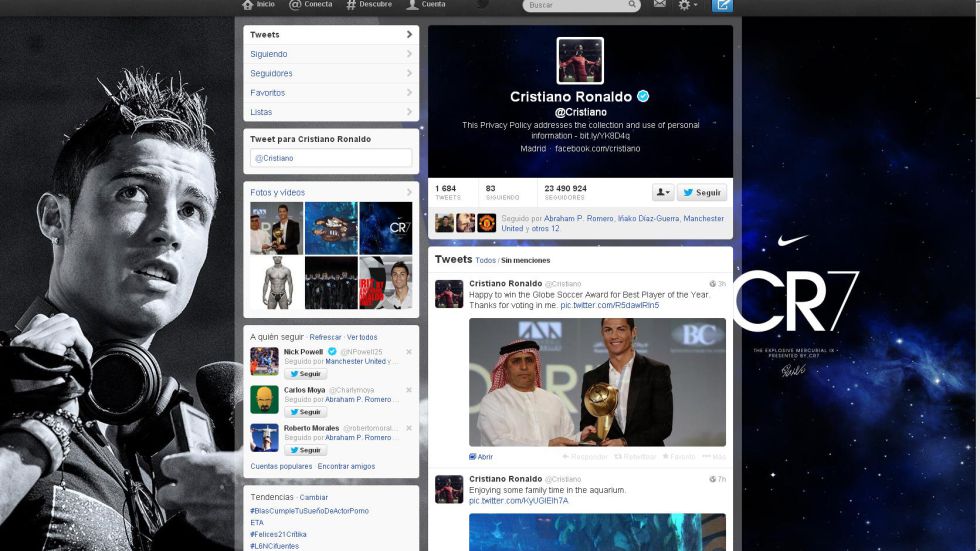Open the settings gear dropdown
This screenshot has height=551, width=980.
(688, 5)
